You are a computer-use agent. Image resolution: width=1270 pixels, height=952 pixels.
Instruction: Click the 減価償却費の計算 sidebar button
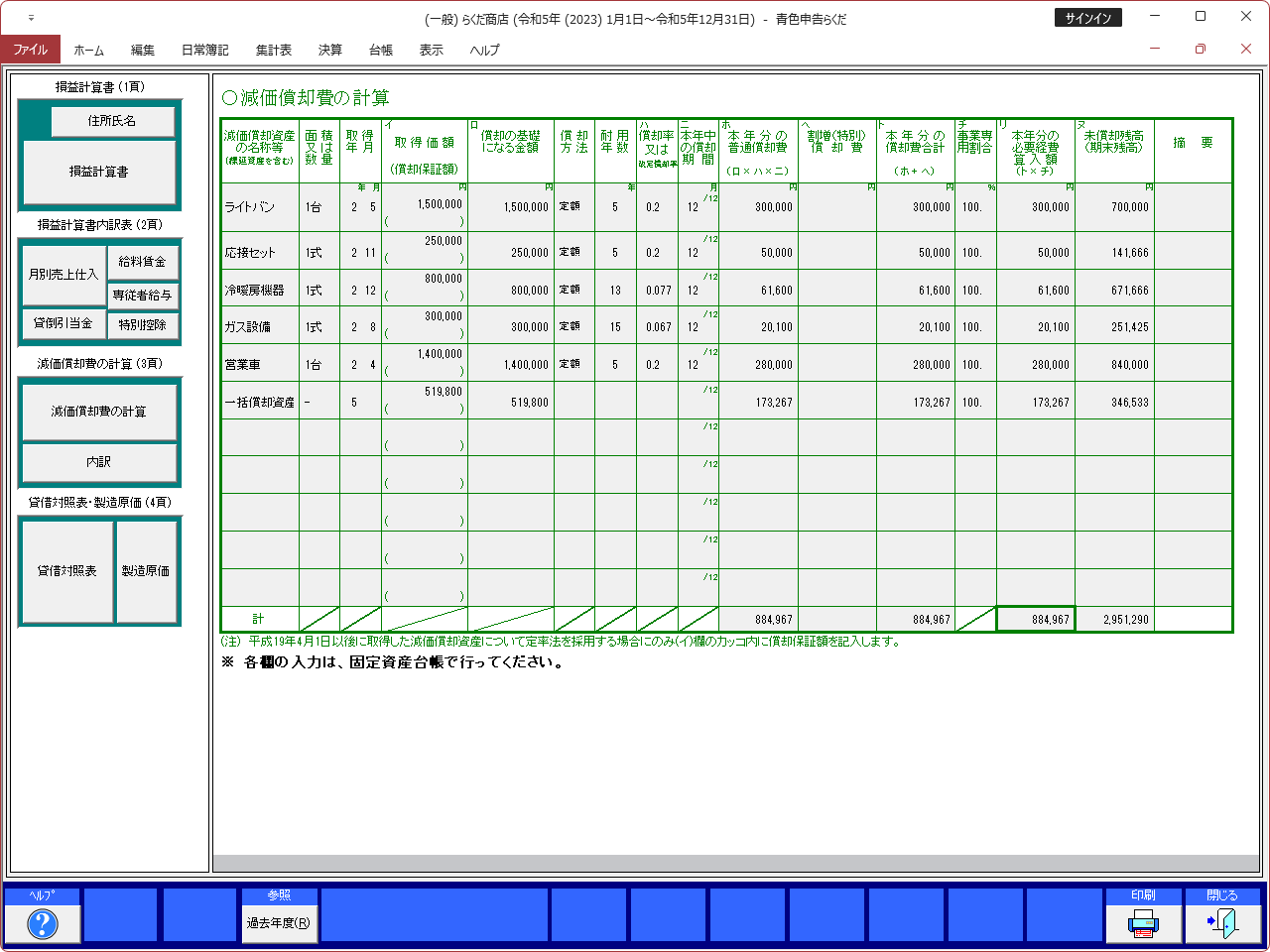(x=99, y=412)
